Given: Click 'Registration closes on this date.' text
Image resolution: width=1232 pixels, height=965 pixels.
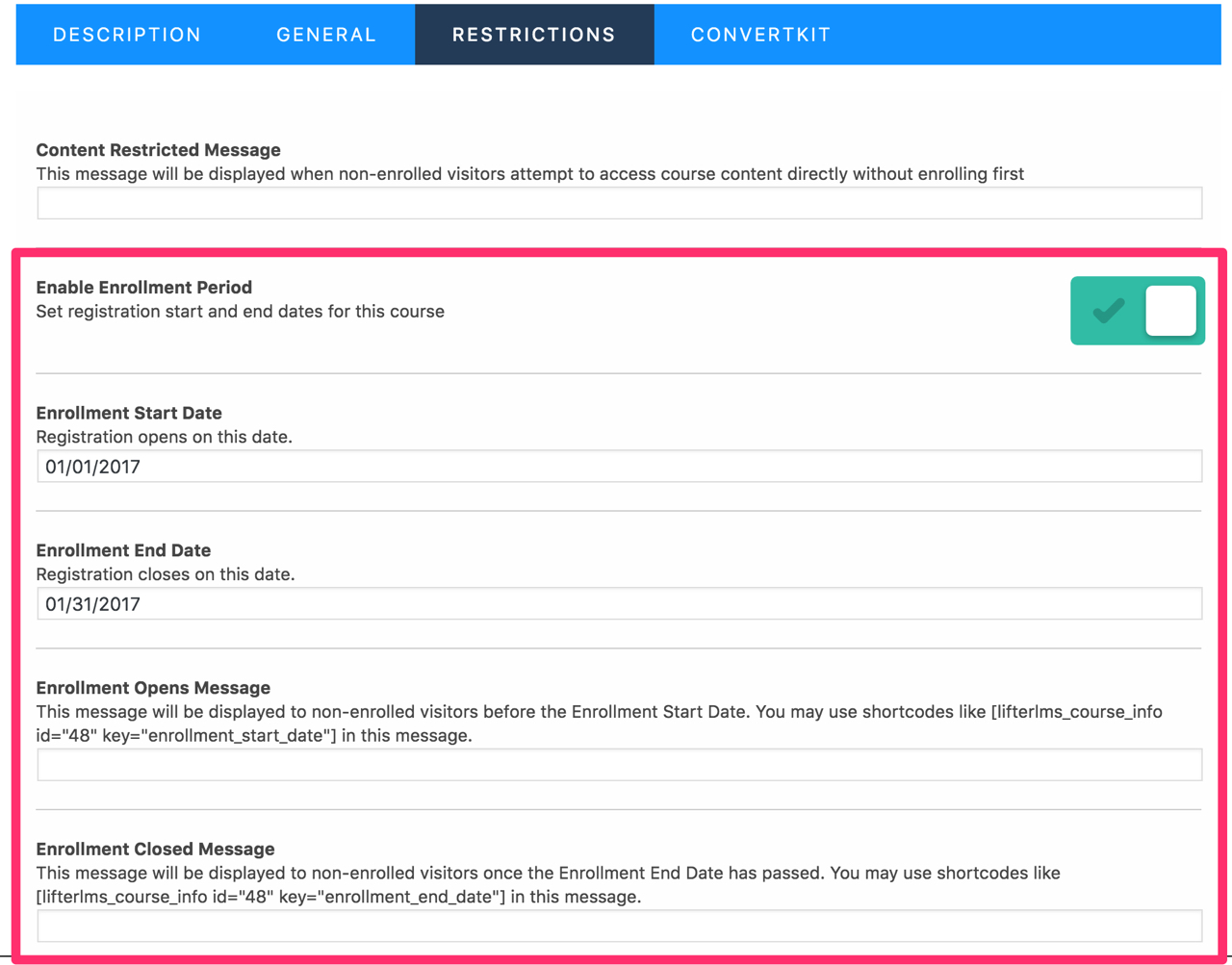Looking at the screenshot, I should point(166,574).
